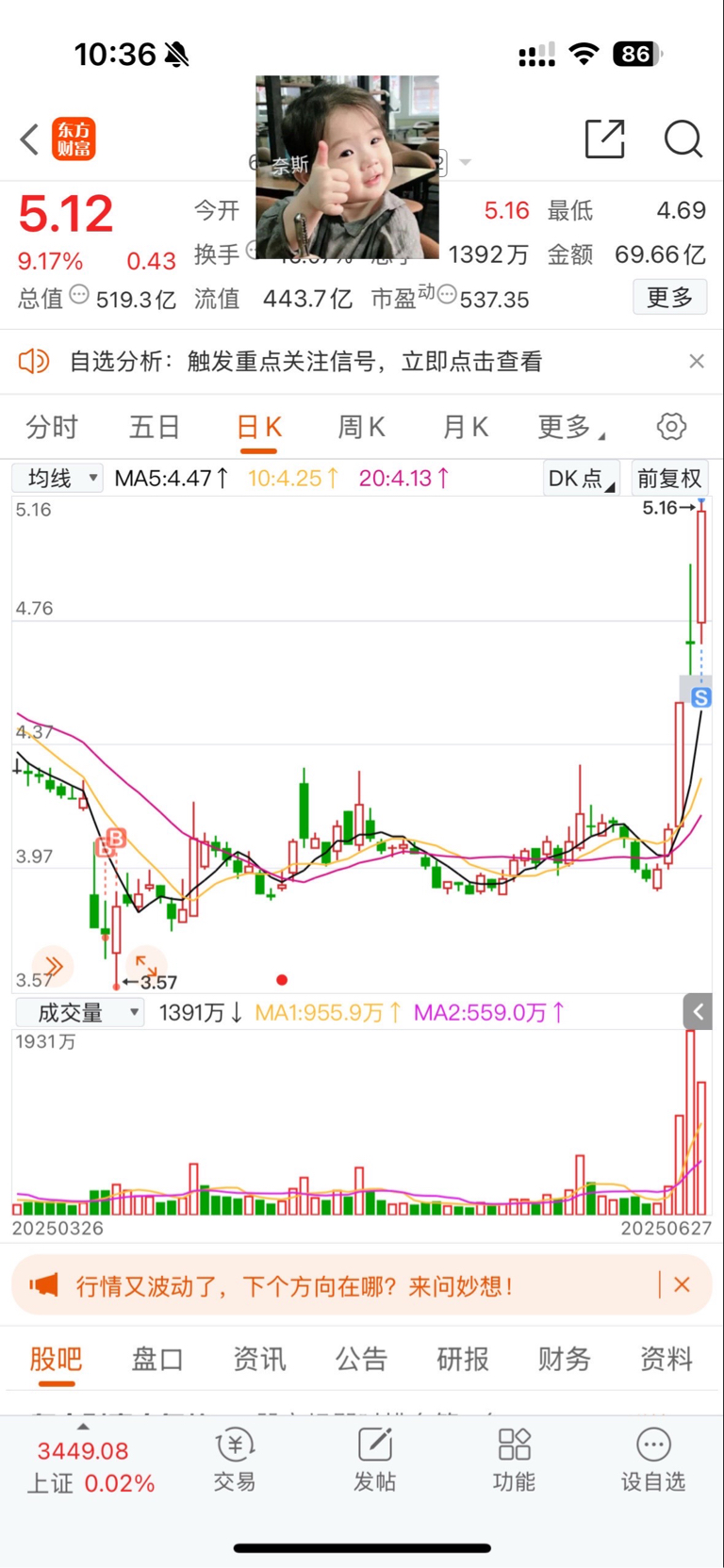Image resolution: width=724 pixels, height=1568 pixels.
Task: Tap the silent bell status icon
Action: [x=176, y=55]
